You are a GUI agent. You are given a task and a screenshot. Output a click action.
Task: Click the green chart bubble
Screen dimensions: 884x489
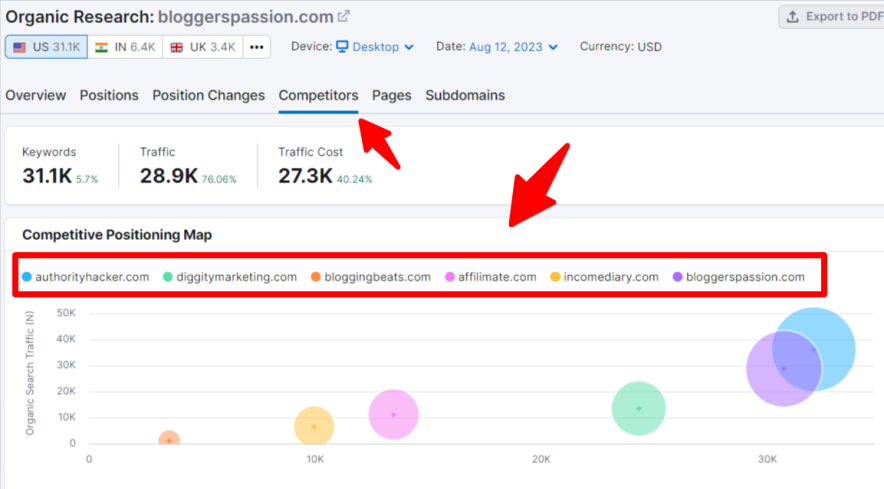click(639, 408)
